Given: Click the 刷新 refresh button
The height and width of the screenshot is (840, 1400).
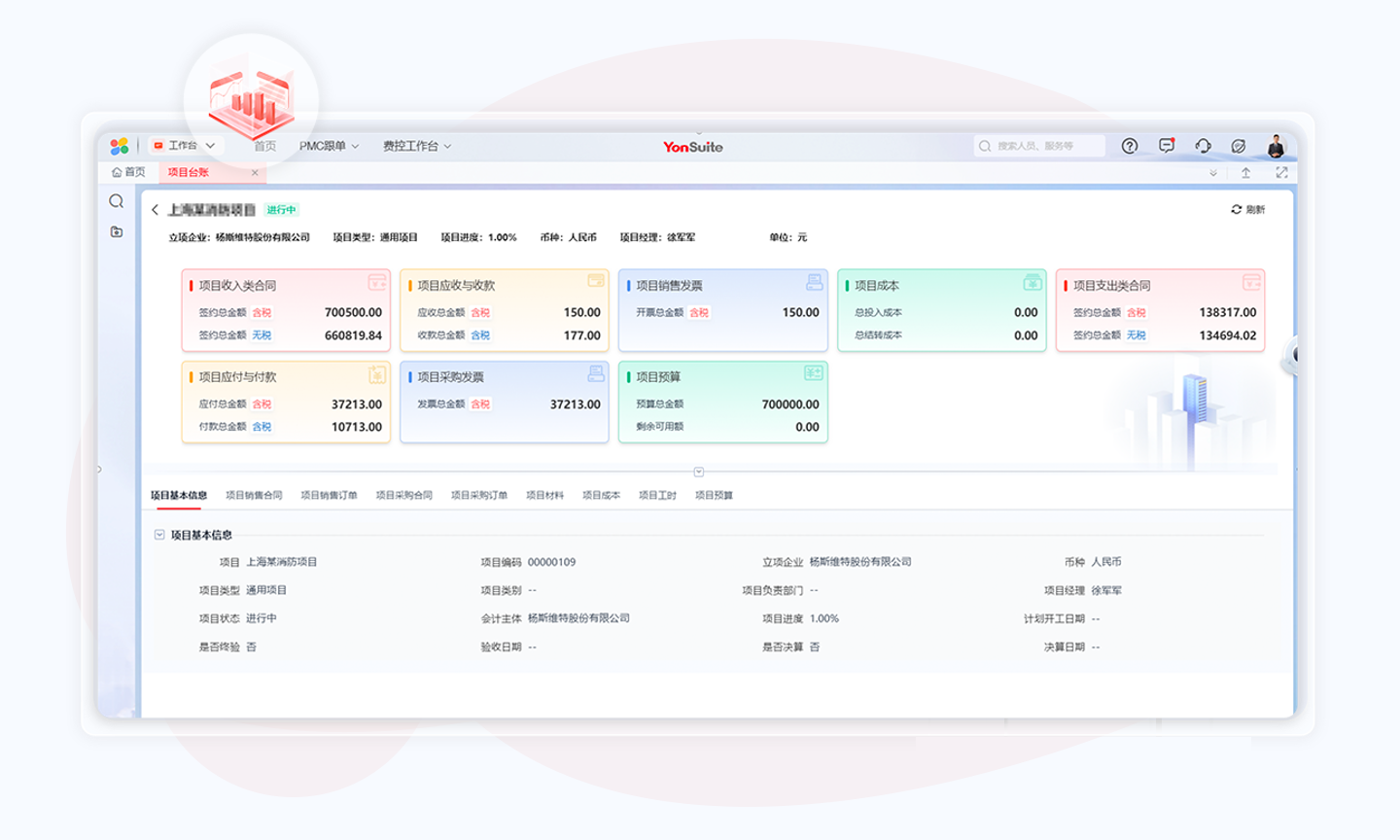Looking at the screenshot, I should pyautogui.click(x=1247, y=210).
